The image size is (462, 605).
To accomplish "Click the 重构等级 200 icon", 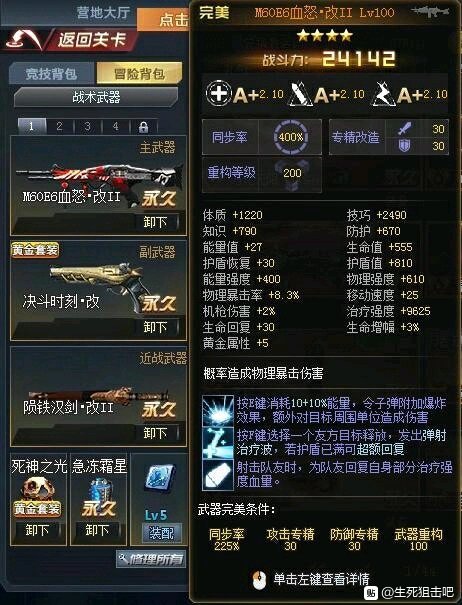I will 292,174.
